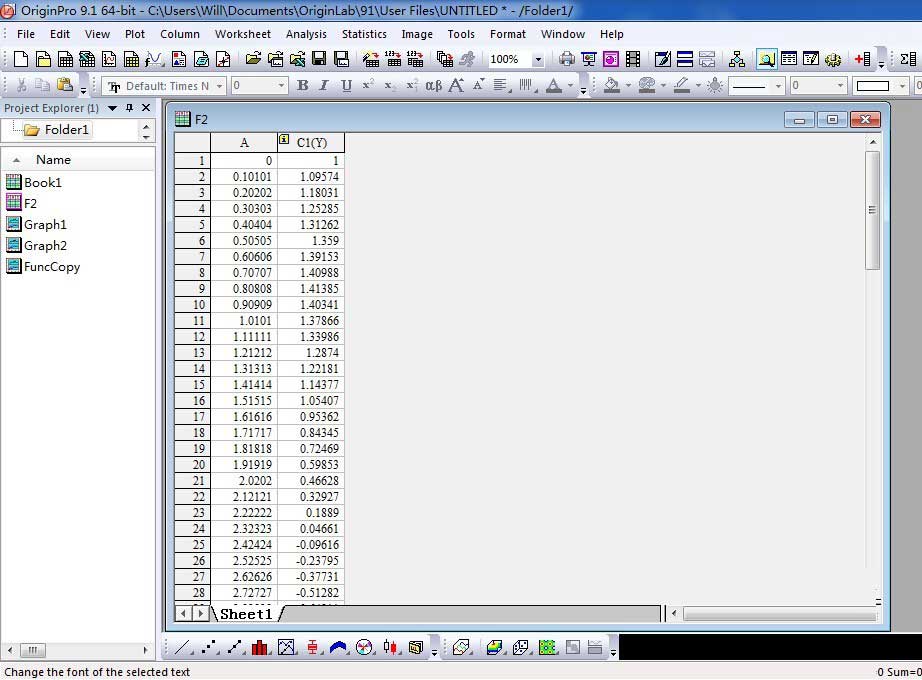Toggle italic text formatting
Image resolution: width=922 pixels, height=680 pixels.
point(324,86)
